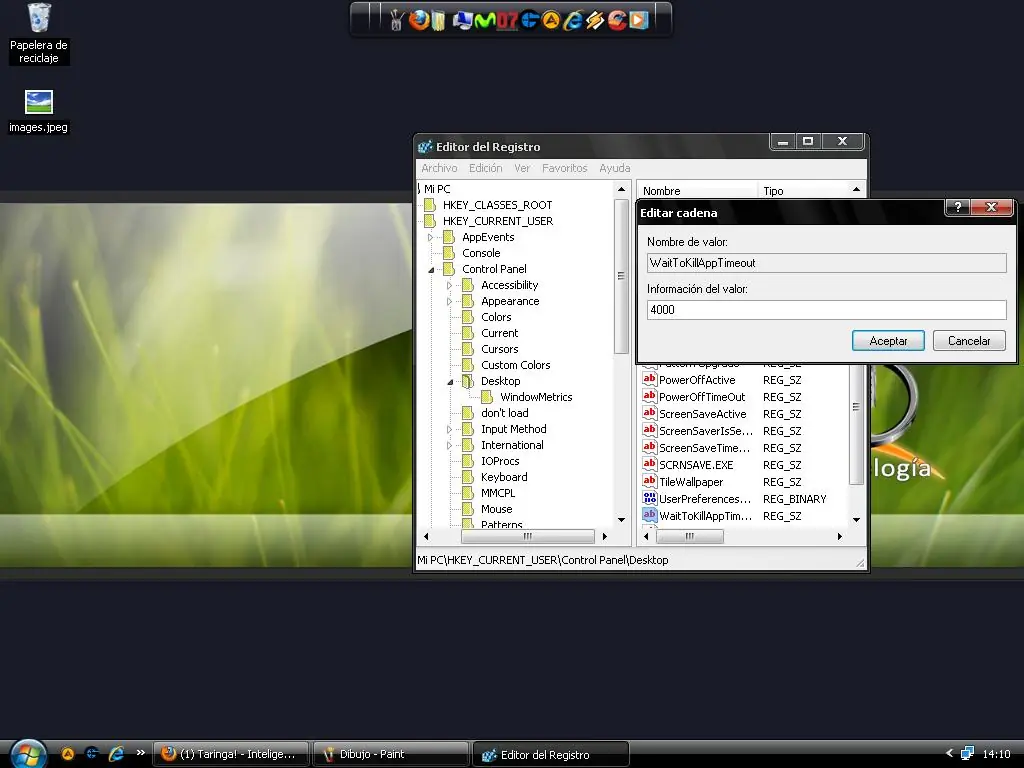Select the TileWallpaper string value icon
Screen dimensions: 1024x768
click(x=649, y=481)
